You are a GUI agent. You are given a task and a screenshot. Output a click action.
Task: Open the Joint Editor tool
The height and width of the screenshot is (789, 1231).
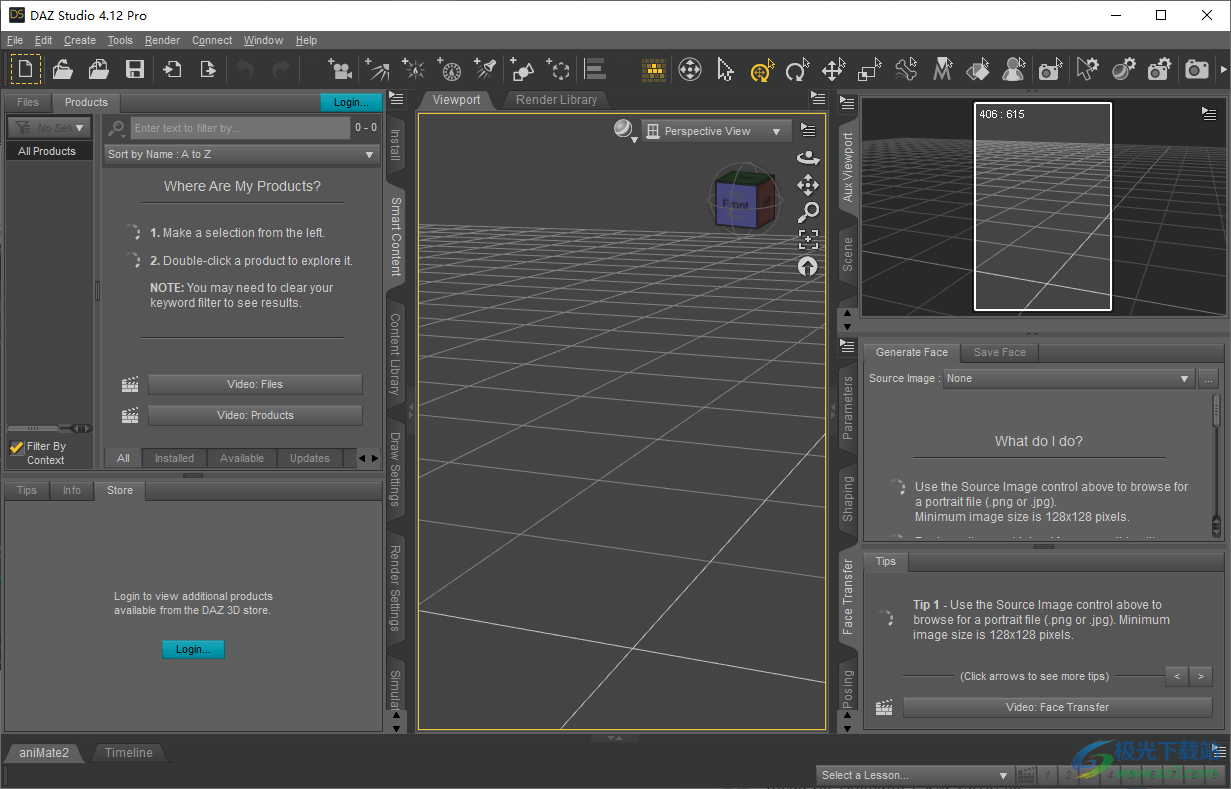905,69
